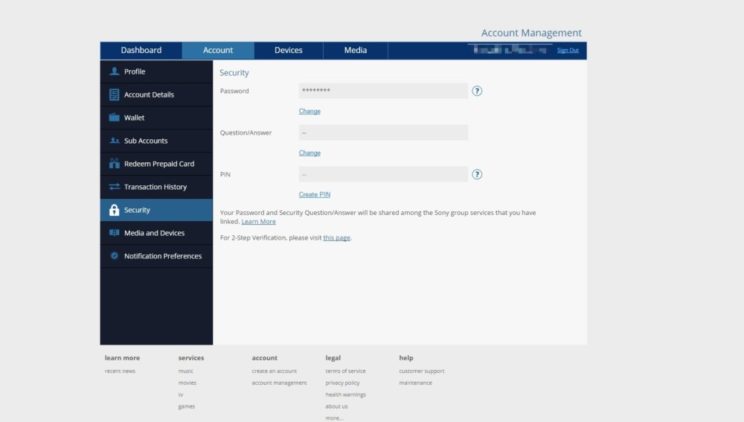Click the Create PIN link
The height and width of the screenshot is (422, 744).
[x=314, y=194]
